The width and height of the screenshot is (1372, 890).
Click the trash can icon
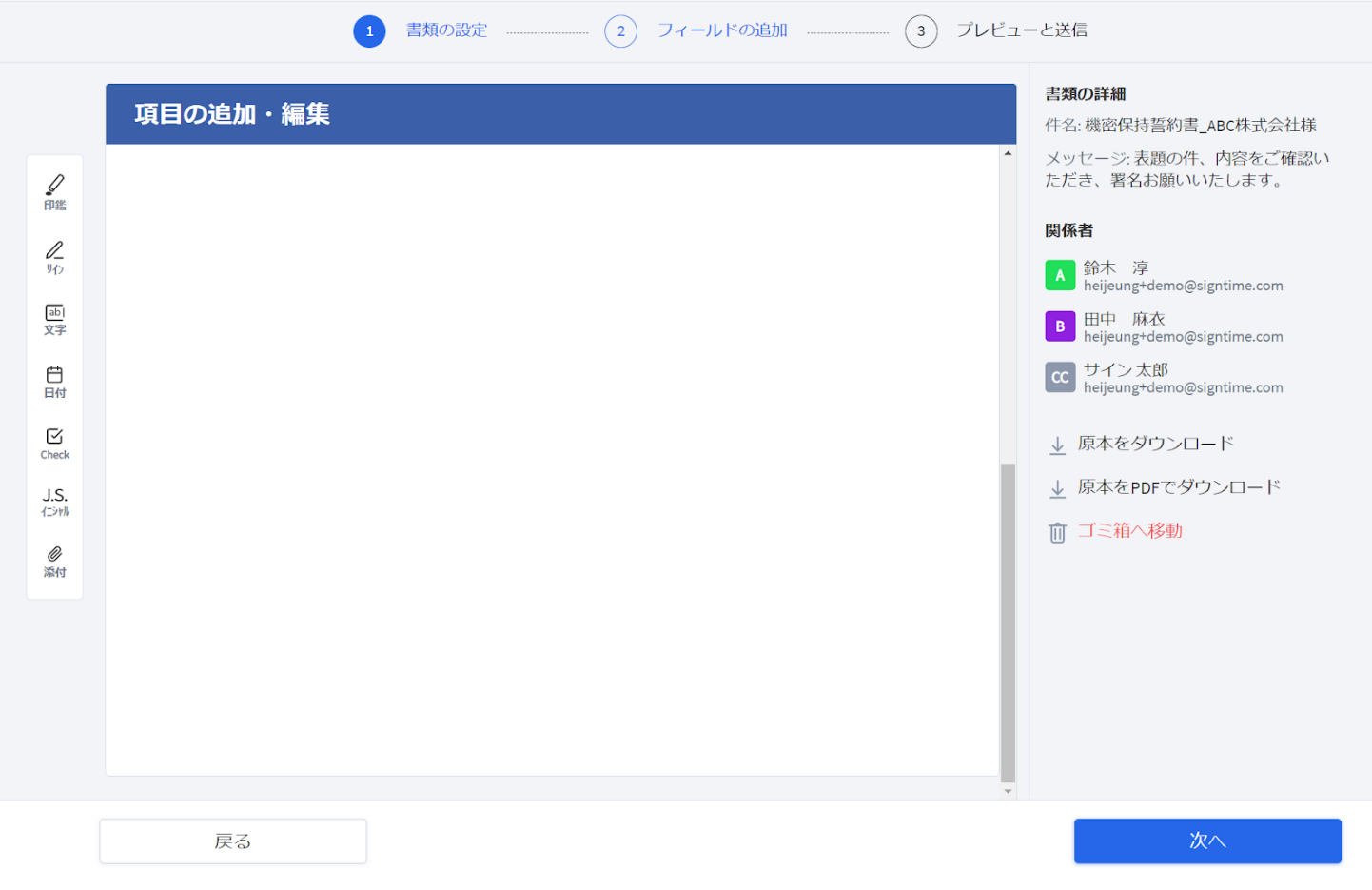[1057, 532]
